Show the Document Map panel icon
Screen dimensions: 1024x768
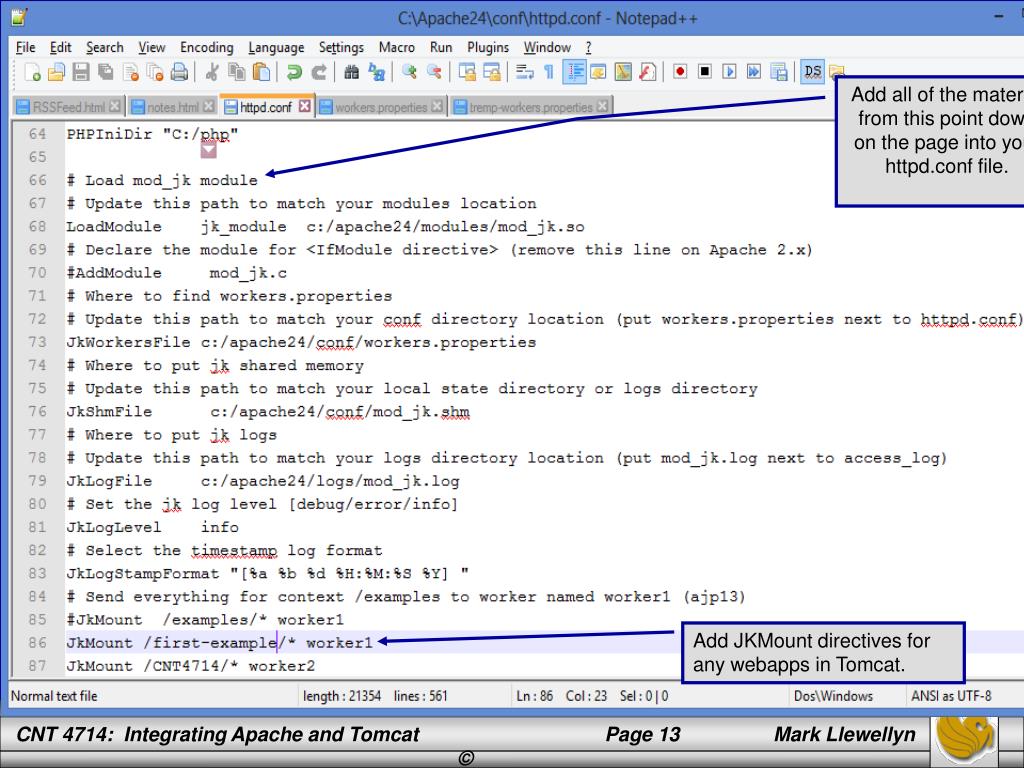623,72
